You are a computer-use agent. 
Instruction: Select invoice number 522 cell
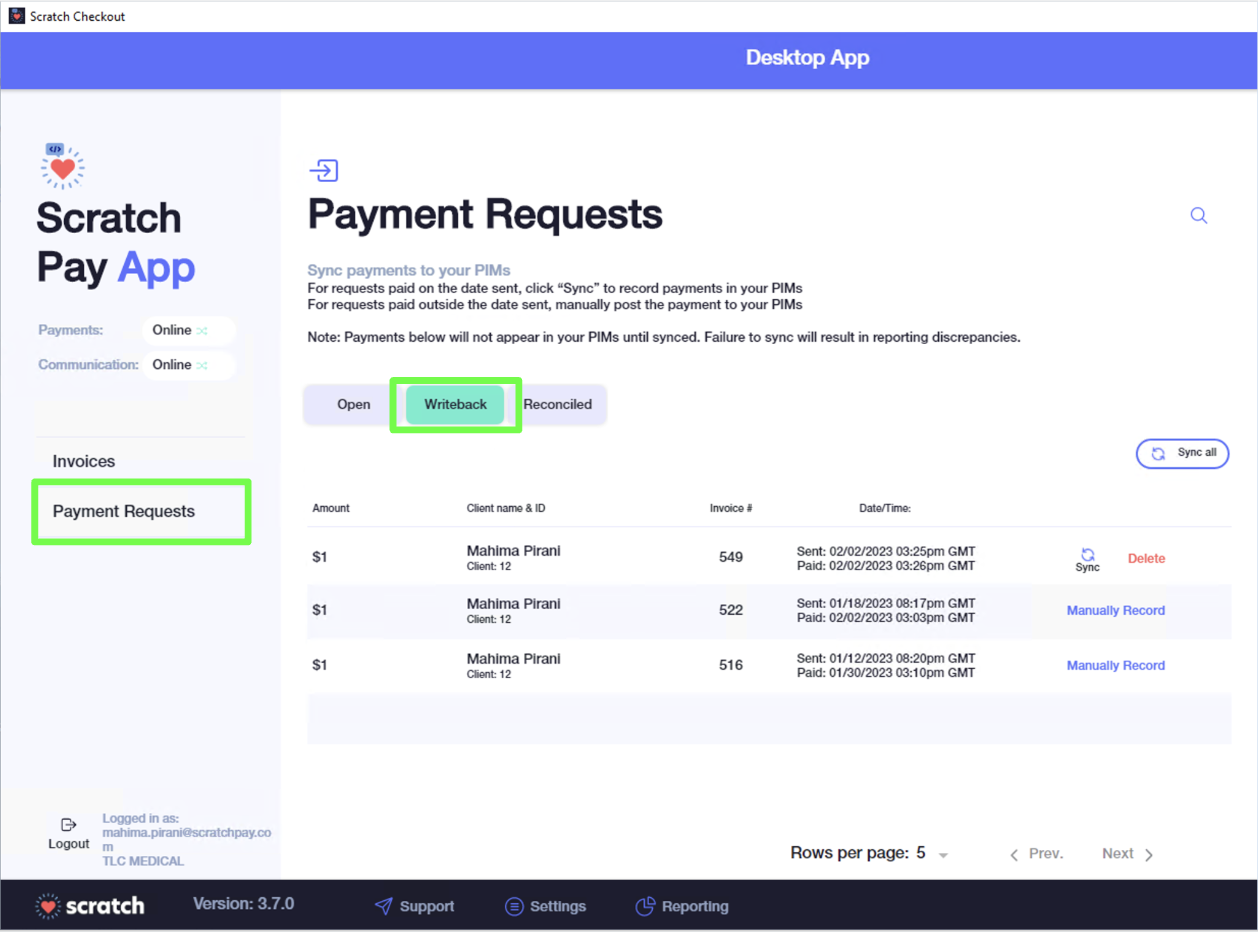tap(731, 609)
